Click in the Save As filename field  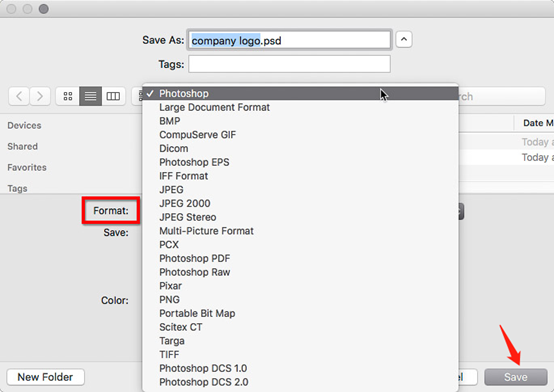[x=289, y=40]
